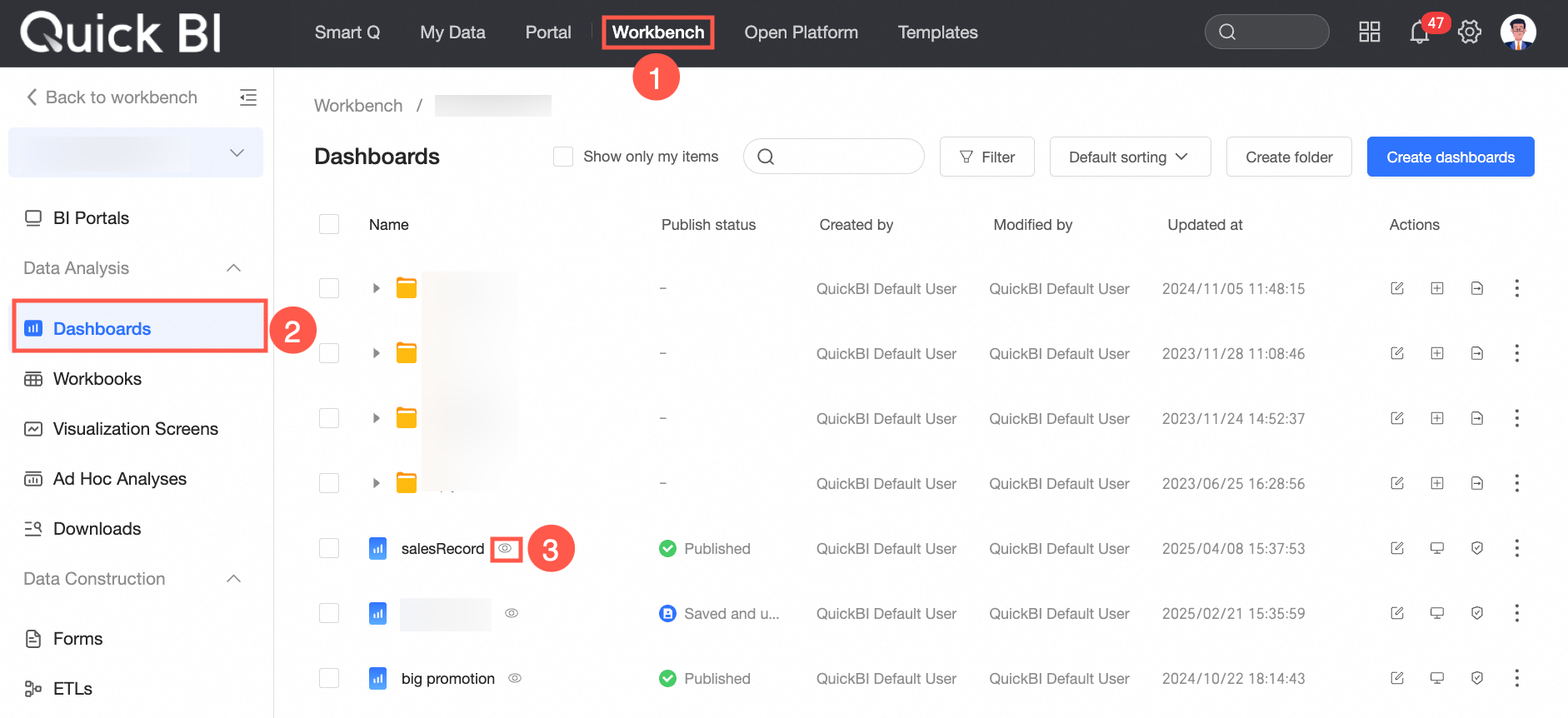Click edit icon for big promotion row
Screen dimensions: 1568x718
tap(1397, 678)
